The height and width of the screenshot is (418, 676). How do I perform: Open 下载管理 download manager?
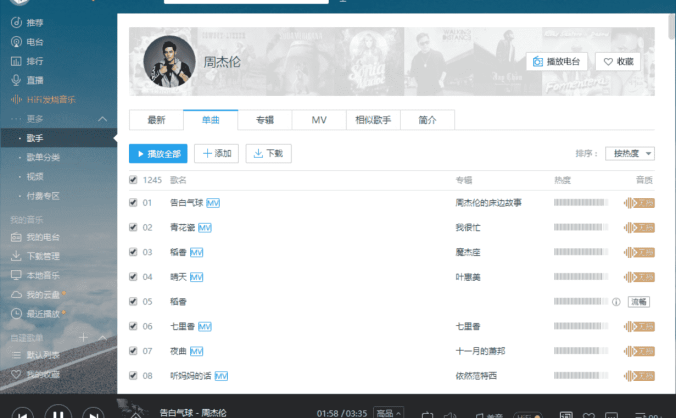(35, 256)
